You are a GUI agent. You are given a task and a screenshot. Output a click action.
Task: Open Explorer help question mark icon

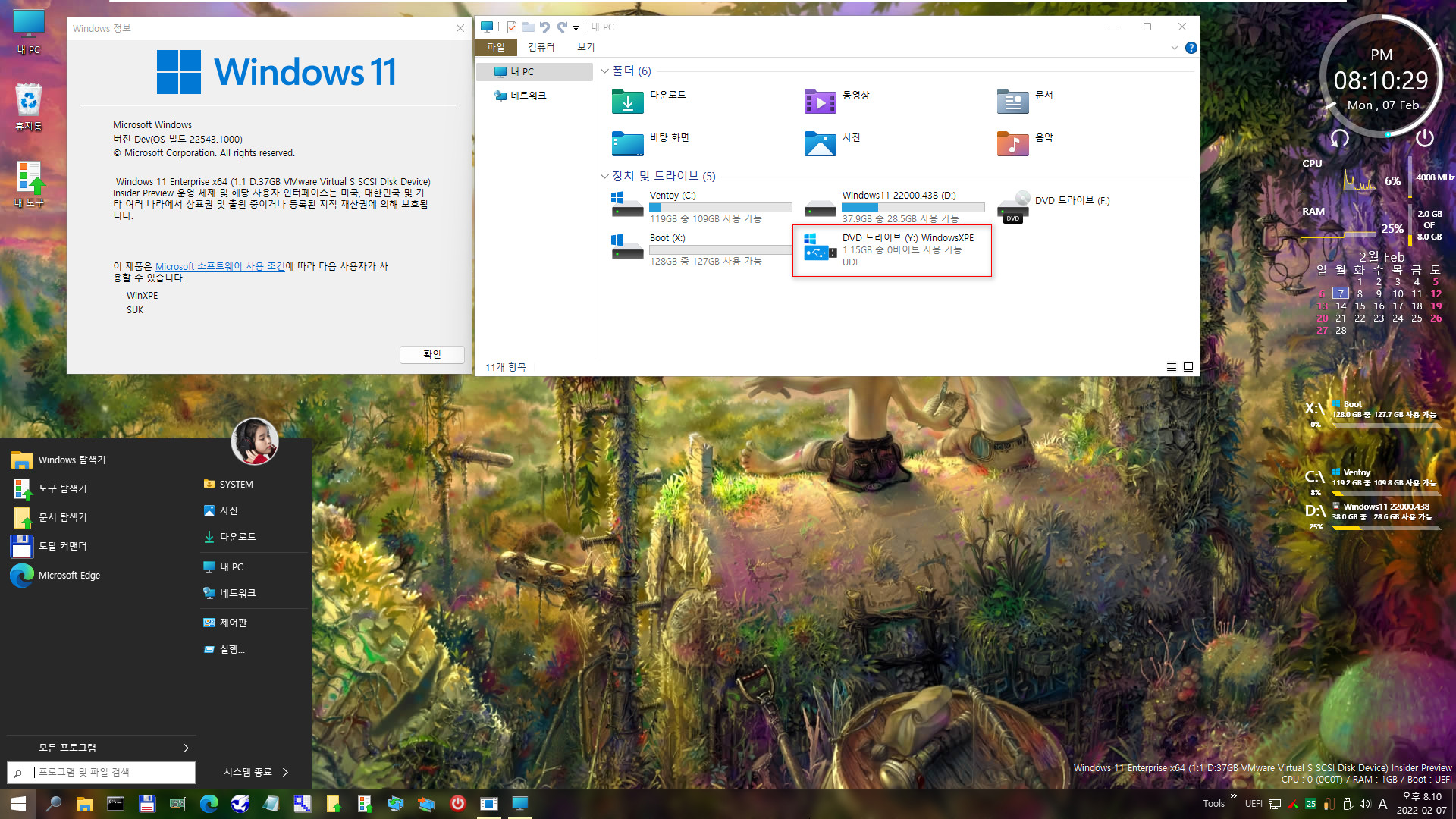pyautogui.click(x=1191, y=48)
